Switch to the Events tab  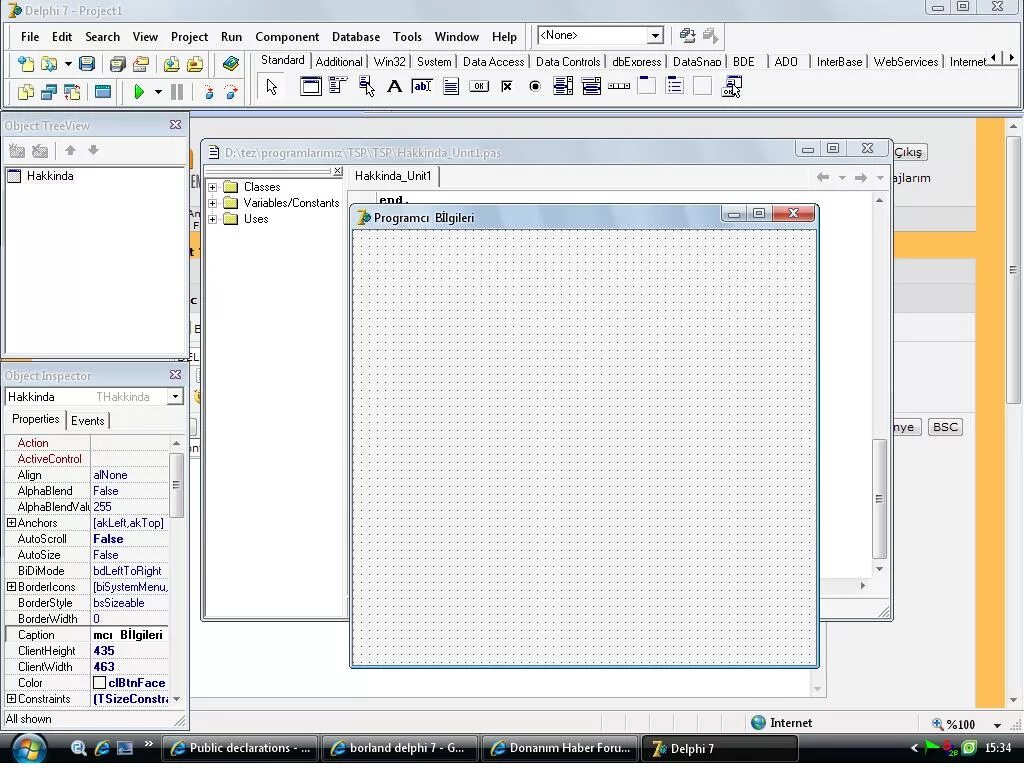click(88, 421)
